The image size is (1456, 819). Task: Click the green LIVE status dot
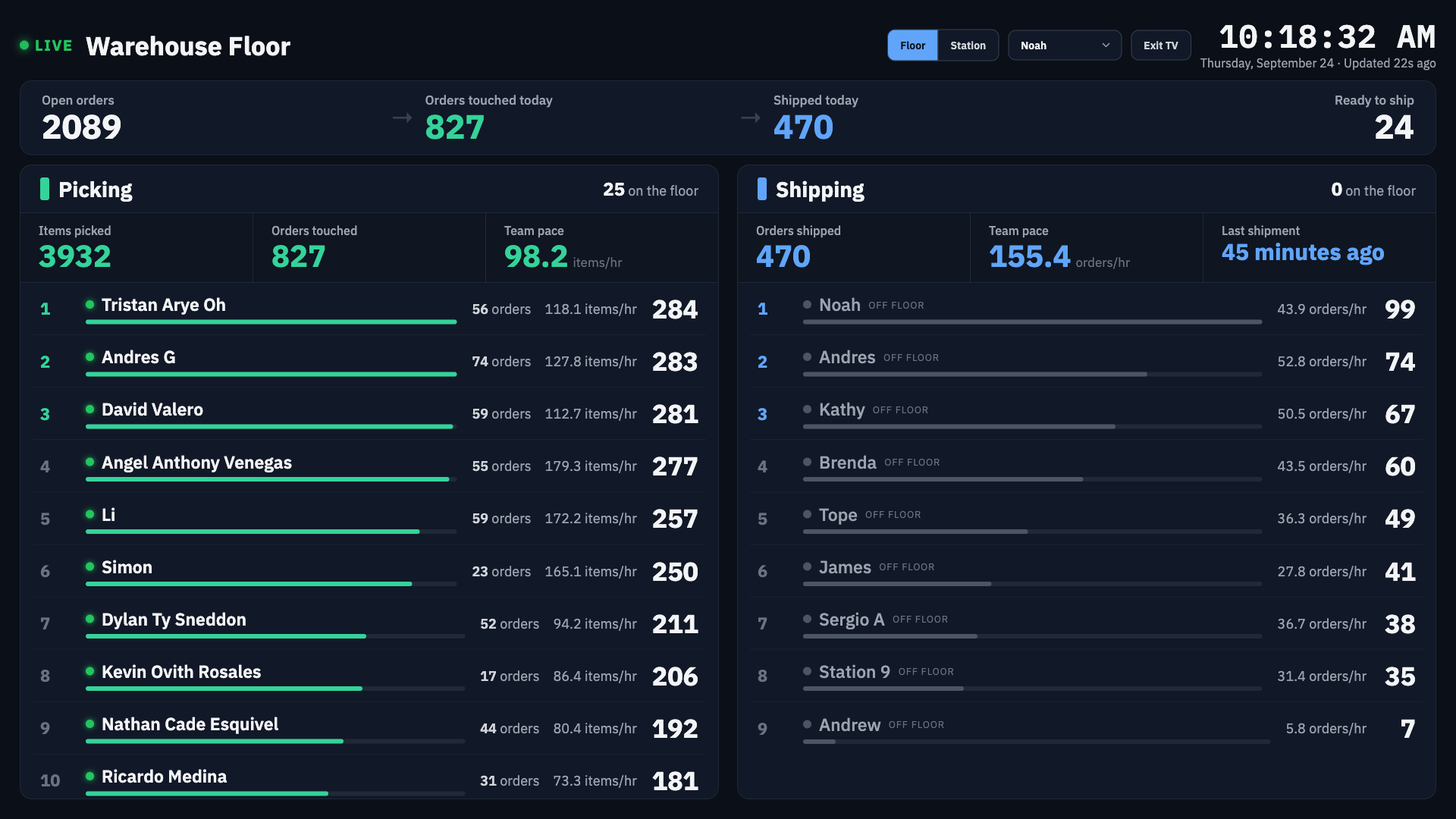[24, 45]
